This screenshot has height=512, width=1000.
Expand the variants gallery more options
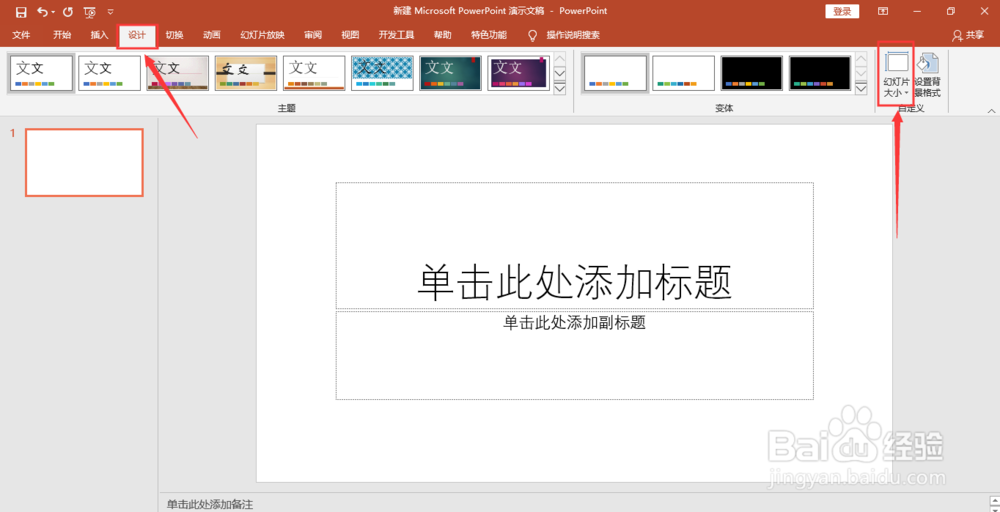861,89
